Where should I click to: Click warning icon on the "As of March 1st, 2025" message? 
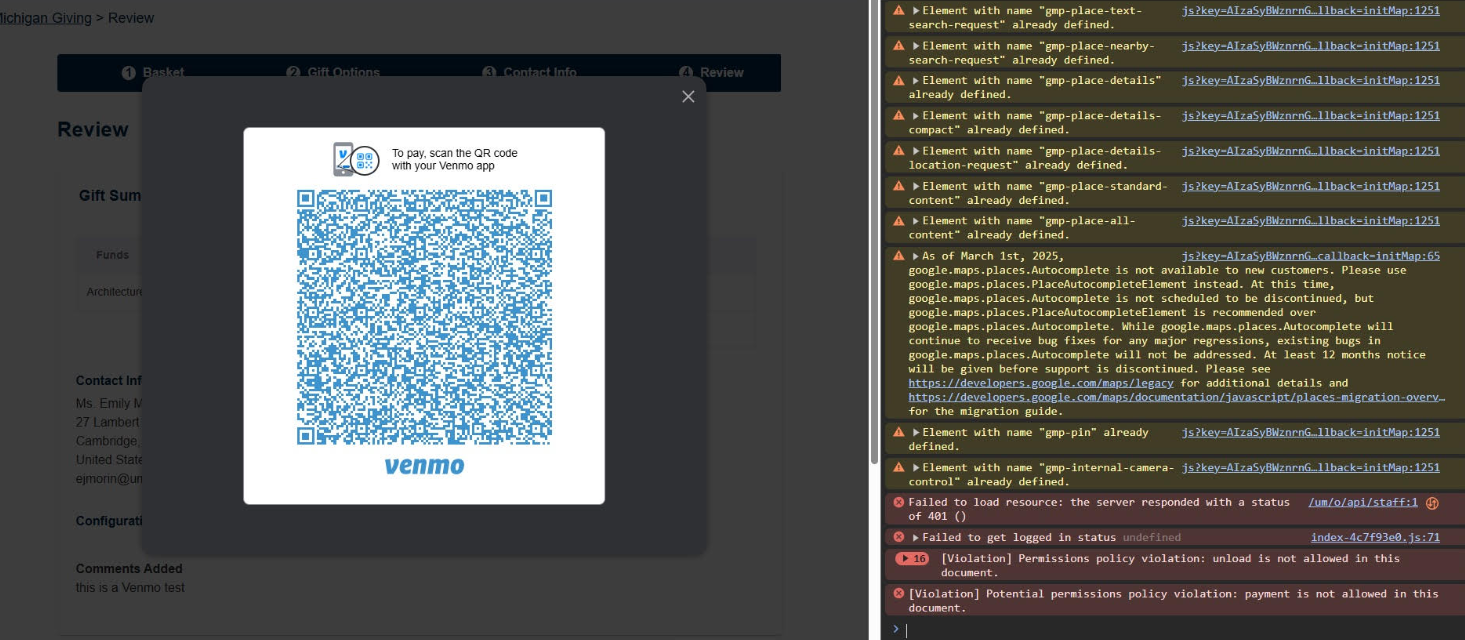pyautogui.click(x=899, y=255)
